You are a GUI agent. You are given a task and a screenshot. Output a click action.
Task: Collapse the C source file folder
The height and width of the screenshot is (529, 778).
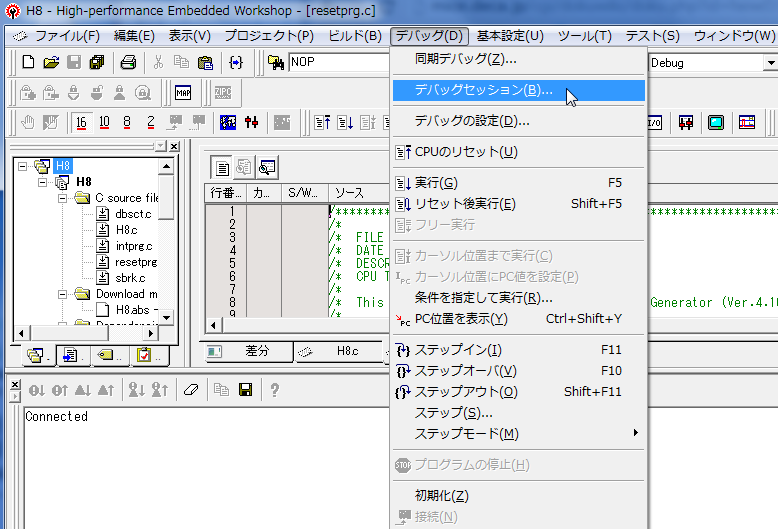tap(62, 198)
